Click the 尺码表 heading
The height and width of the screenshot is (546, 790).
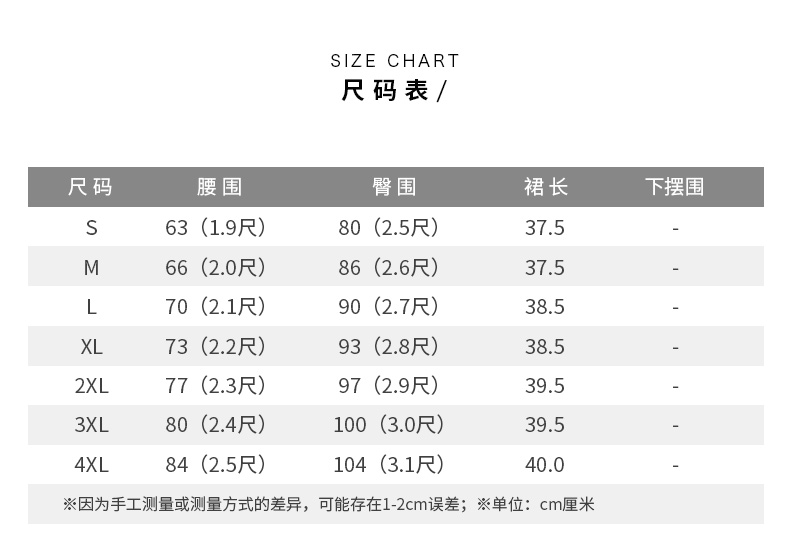(392, 91)
